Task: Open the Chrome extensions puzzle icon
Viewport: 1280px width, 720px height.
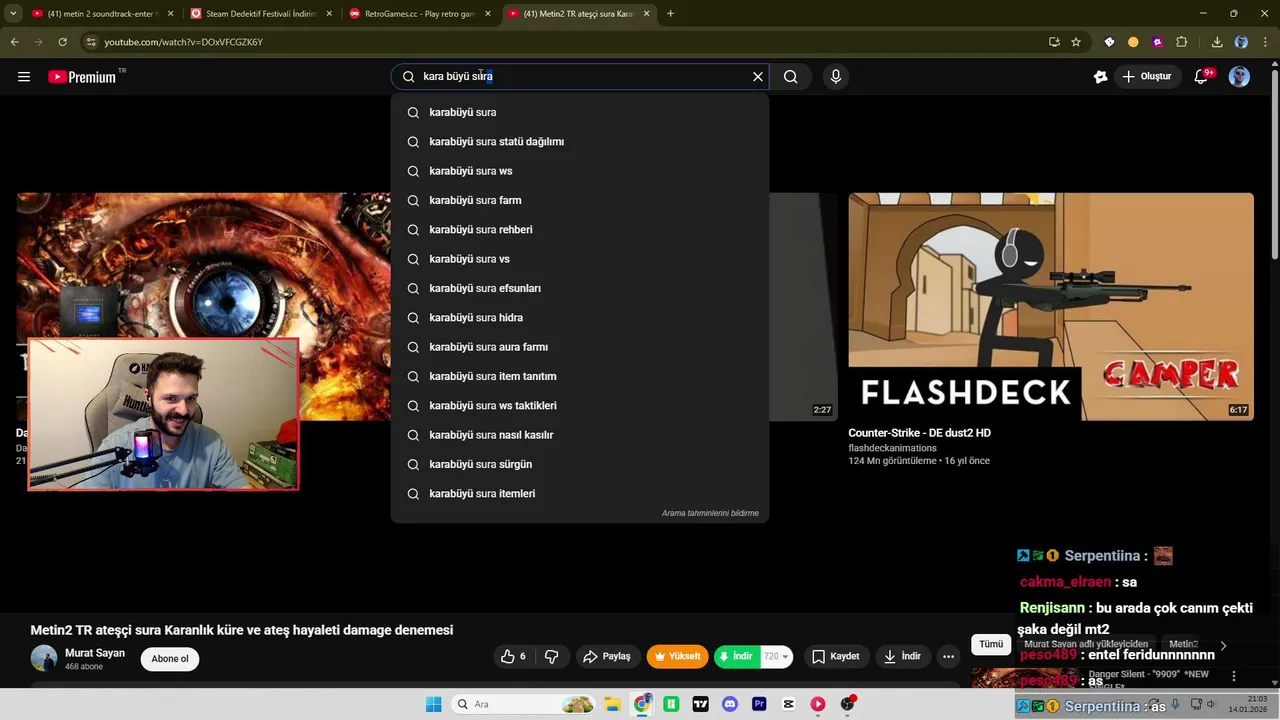Action: click(x=1182, y=42)
